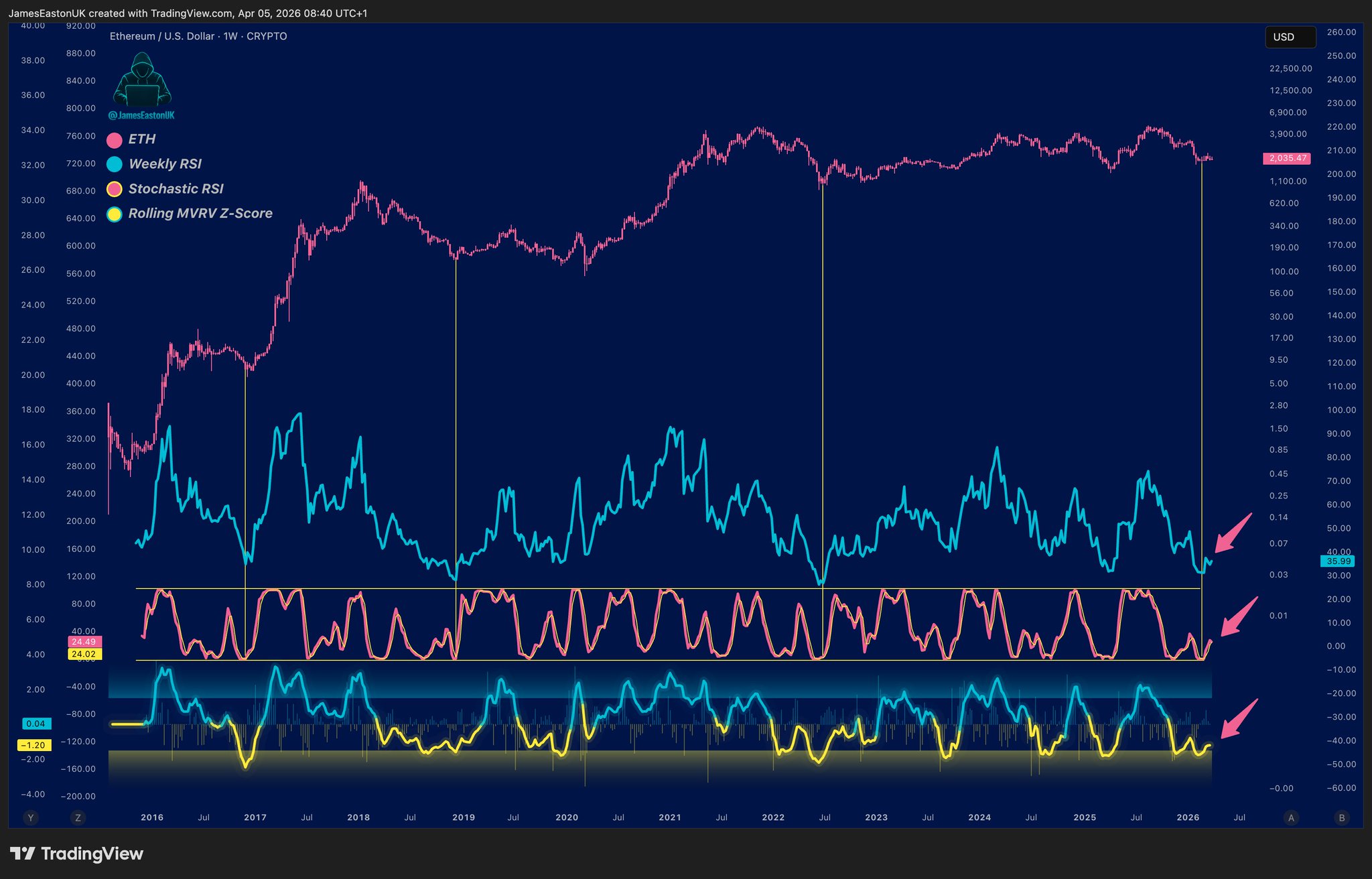
Task: Click the TradingView logo
Action: point(77,854)
